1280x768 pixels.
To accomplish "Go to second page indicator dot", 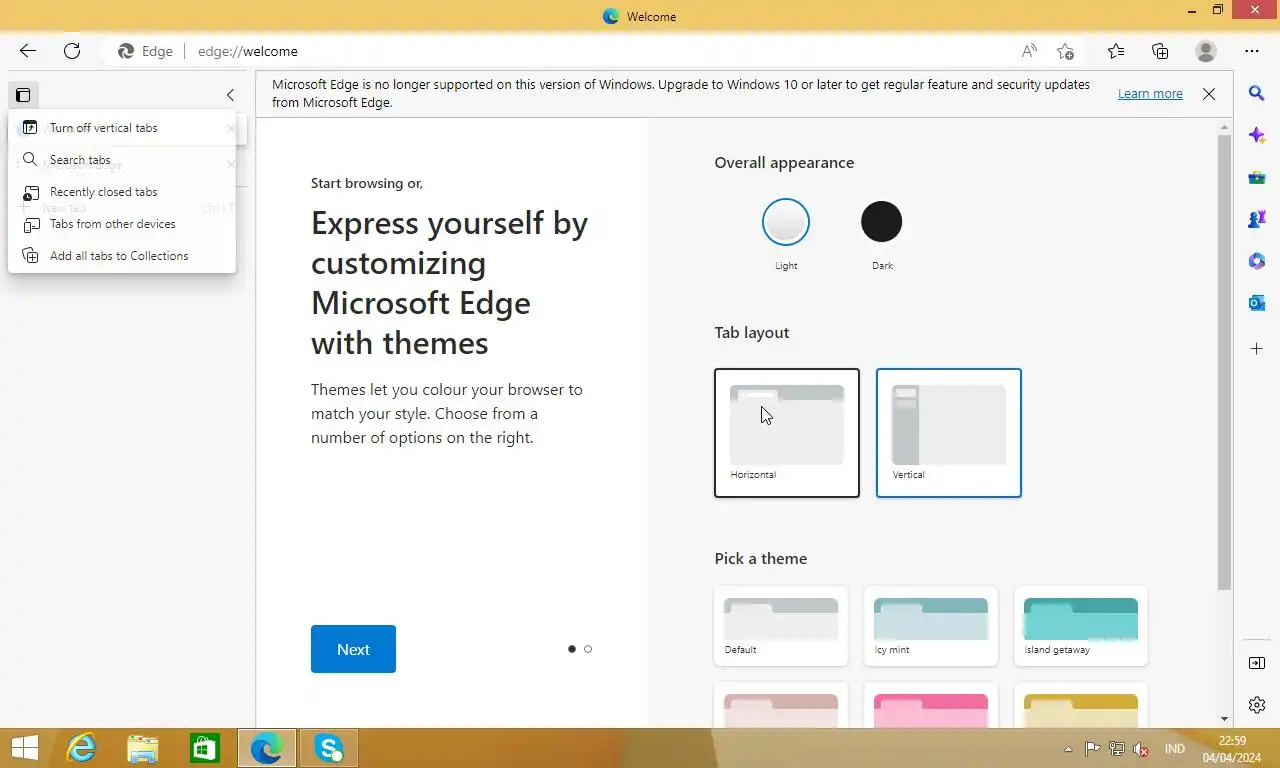I will pyautogui.click(x=588, y=649).
